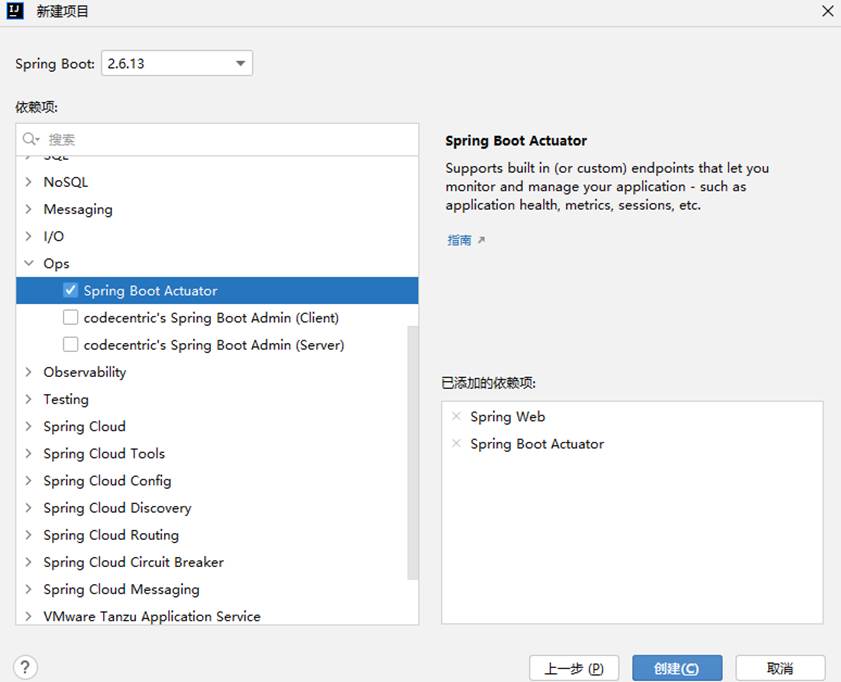Select the Spring Cloud Circuit Breaker label
The width and height of the screenshot is (841, 682).
(x=134, y=562)
